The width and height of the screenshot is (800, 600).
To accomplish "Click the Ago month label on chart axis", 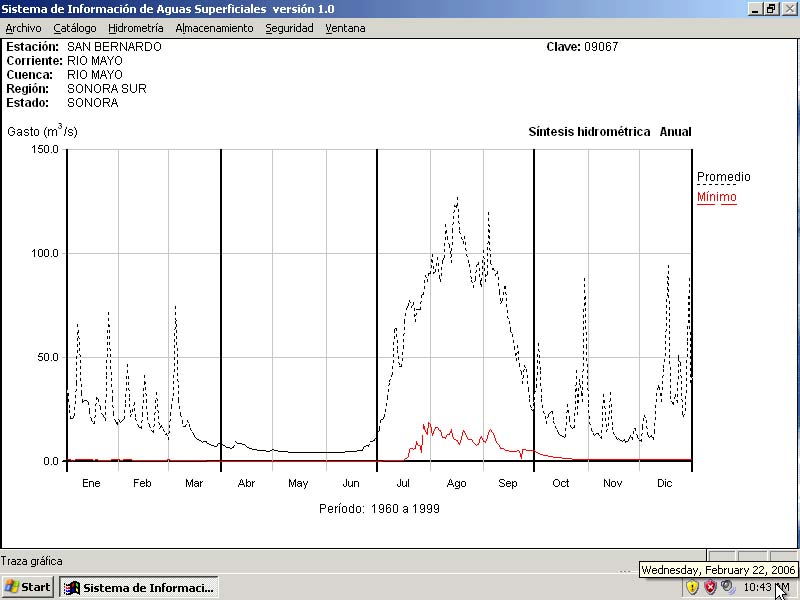I will [x=456, y=483].
